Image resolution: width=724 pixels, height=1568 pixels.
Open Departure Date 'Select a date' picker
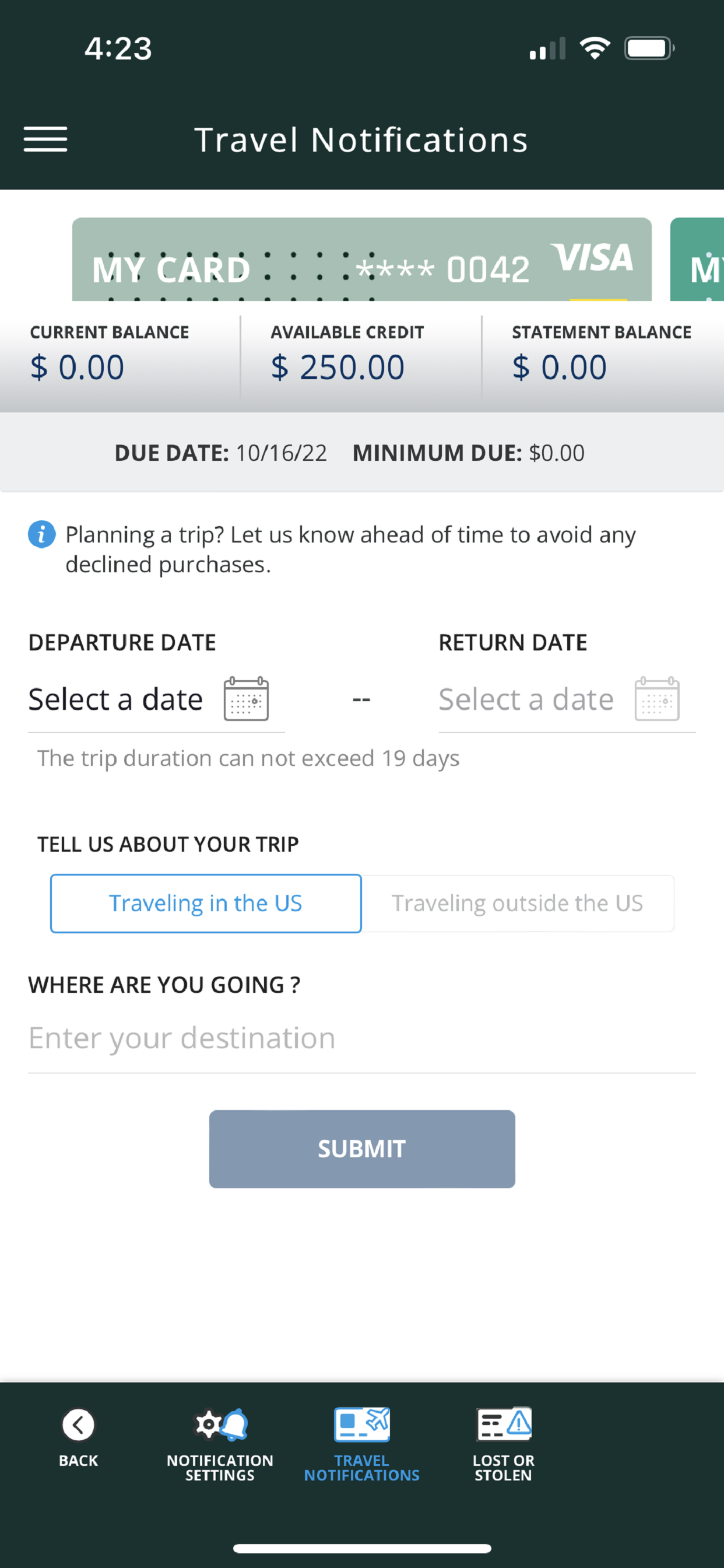pyautogui.click(x=156, y=699)
